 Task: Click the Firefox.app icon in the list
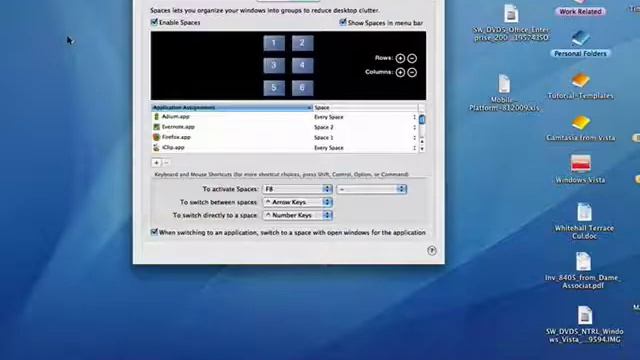click(156, 137)
